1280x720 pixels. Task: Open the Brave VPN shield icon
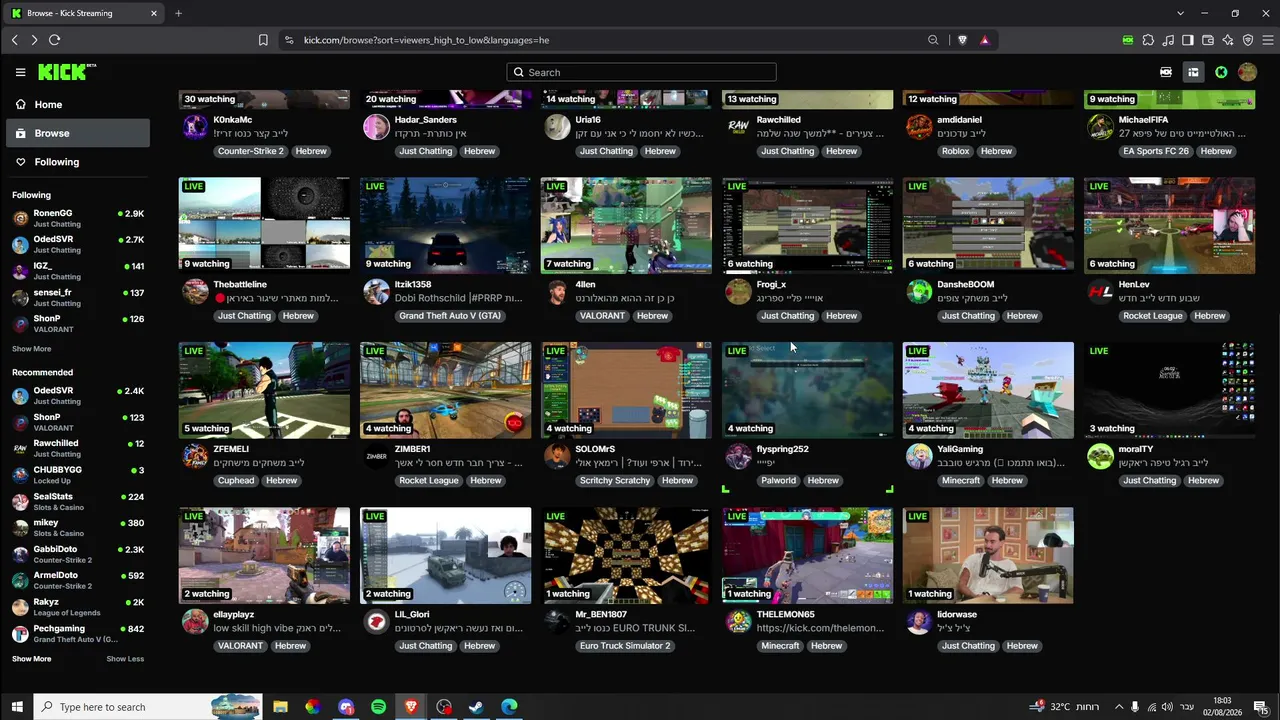click(x=1248, y=40)
